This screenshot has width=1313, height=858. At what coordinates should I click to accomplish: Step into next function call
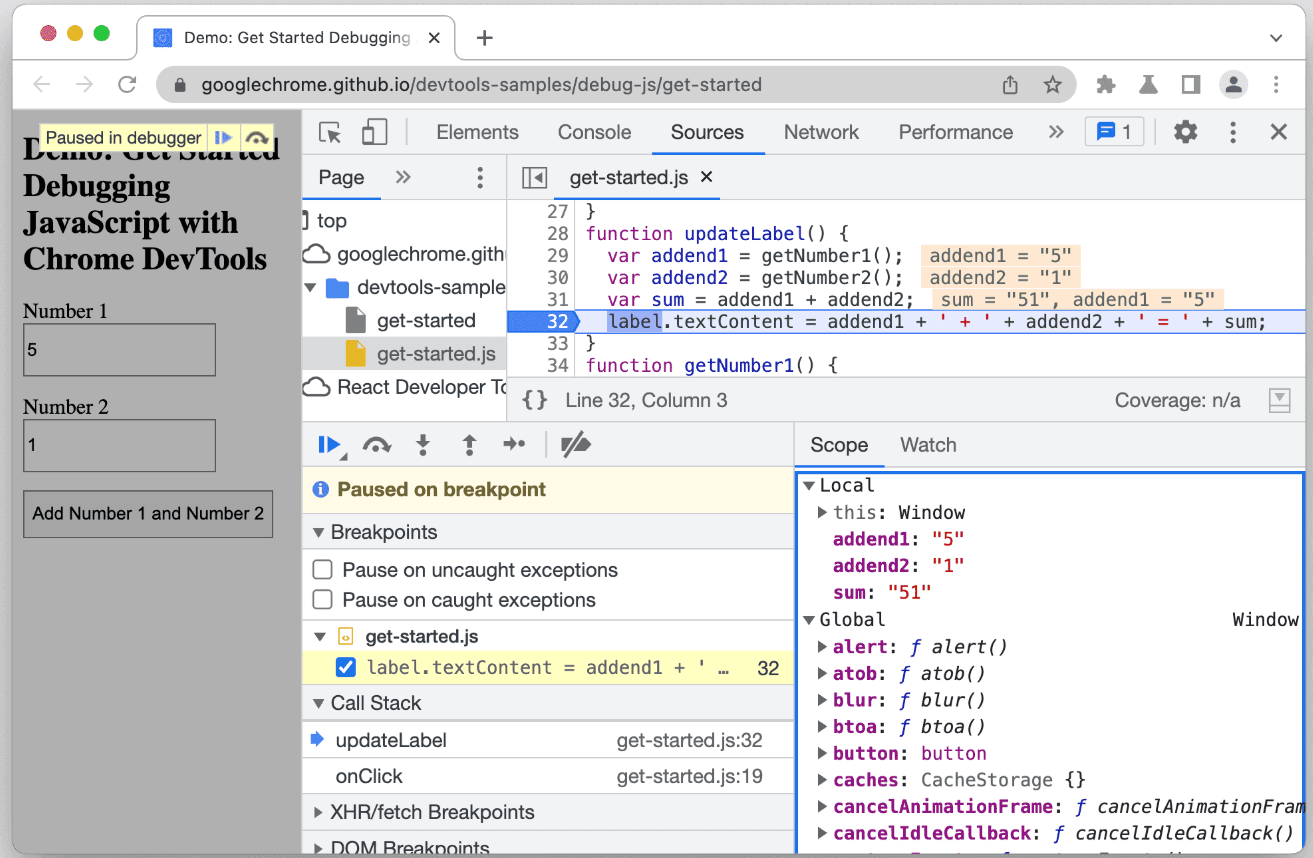click(423, 445)
